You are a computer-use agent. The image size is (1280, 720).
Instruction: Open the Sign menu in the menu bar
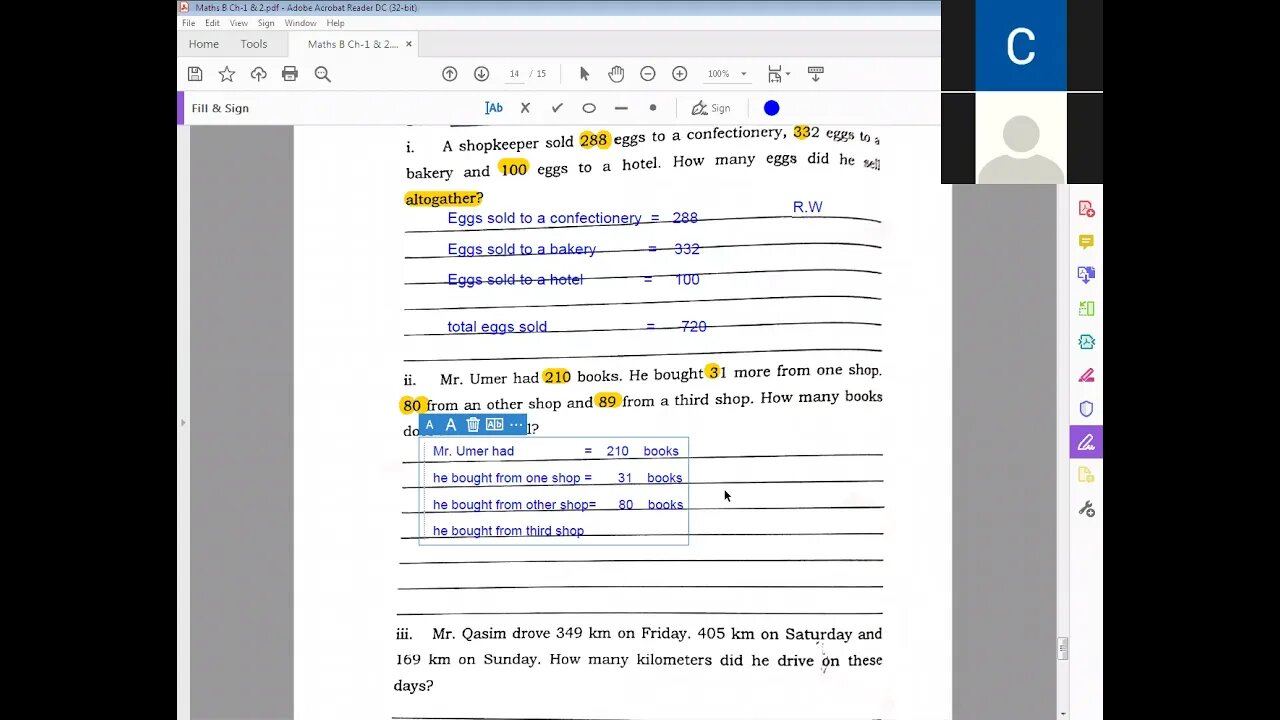266,23
